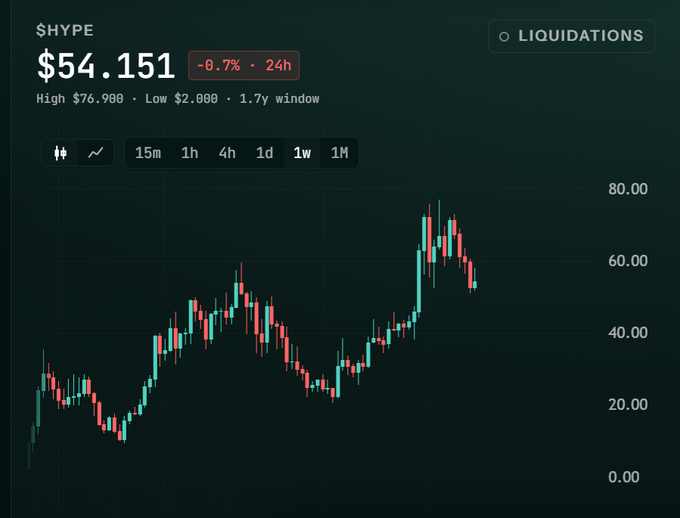The width and height of the screenshot is (680, 518).
Task: Click the 40.00 axis label
Action: click(x=628, y=333)
